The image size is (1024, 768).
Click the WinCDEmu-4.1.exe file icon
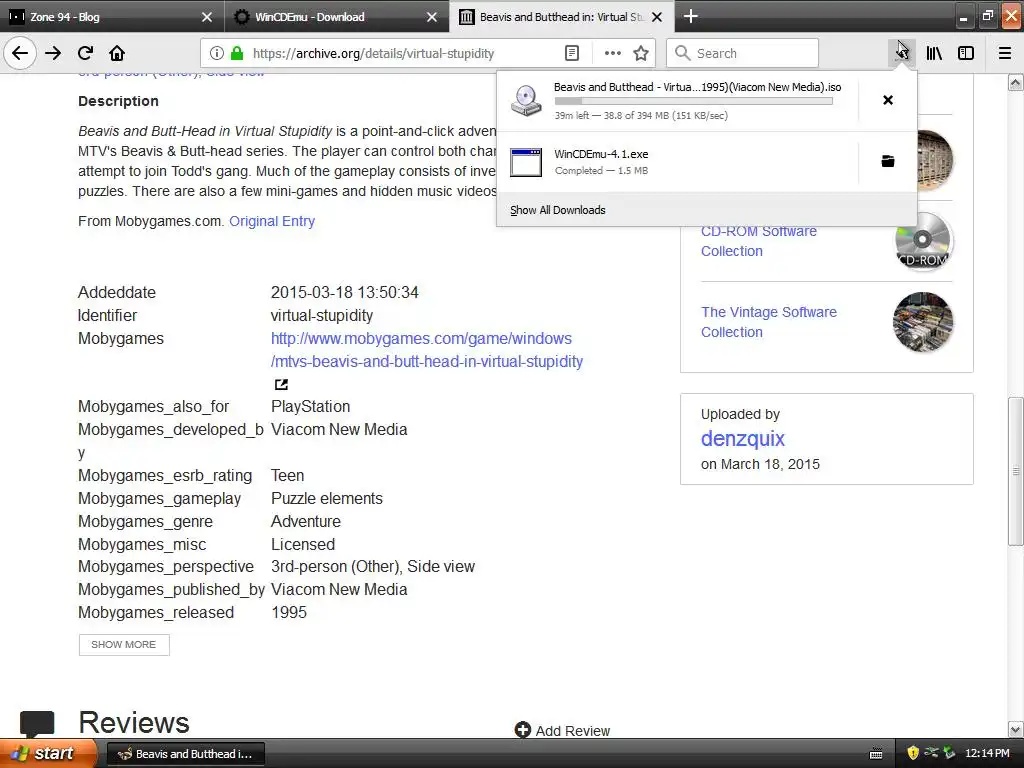point(526,162)
